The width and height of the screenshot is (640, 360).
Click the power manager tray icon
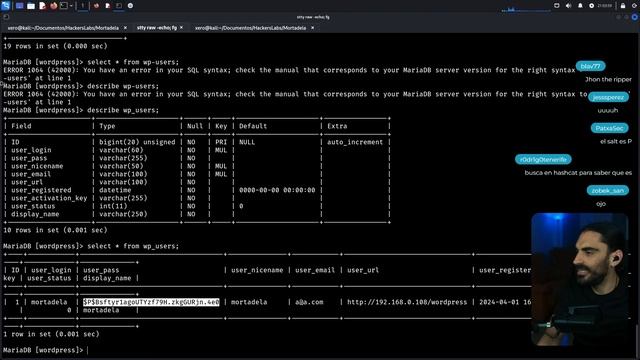pyautogui.click(x=591, y=6)
